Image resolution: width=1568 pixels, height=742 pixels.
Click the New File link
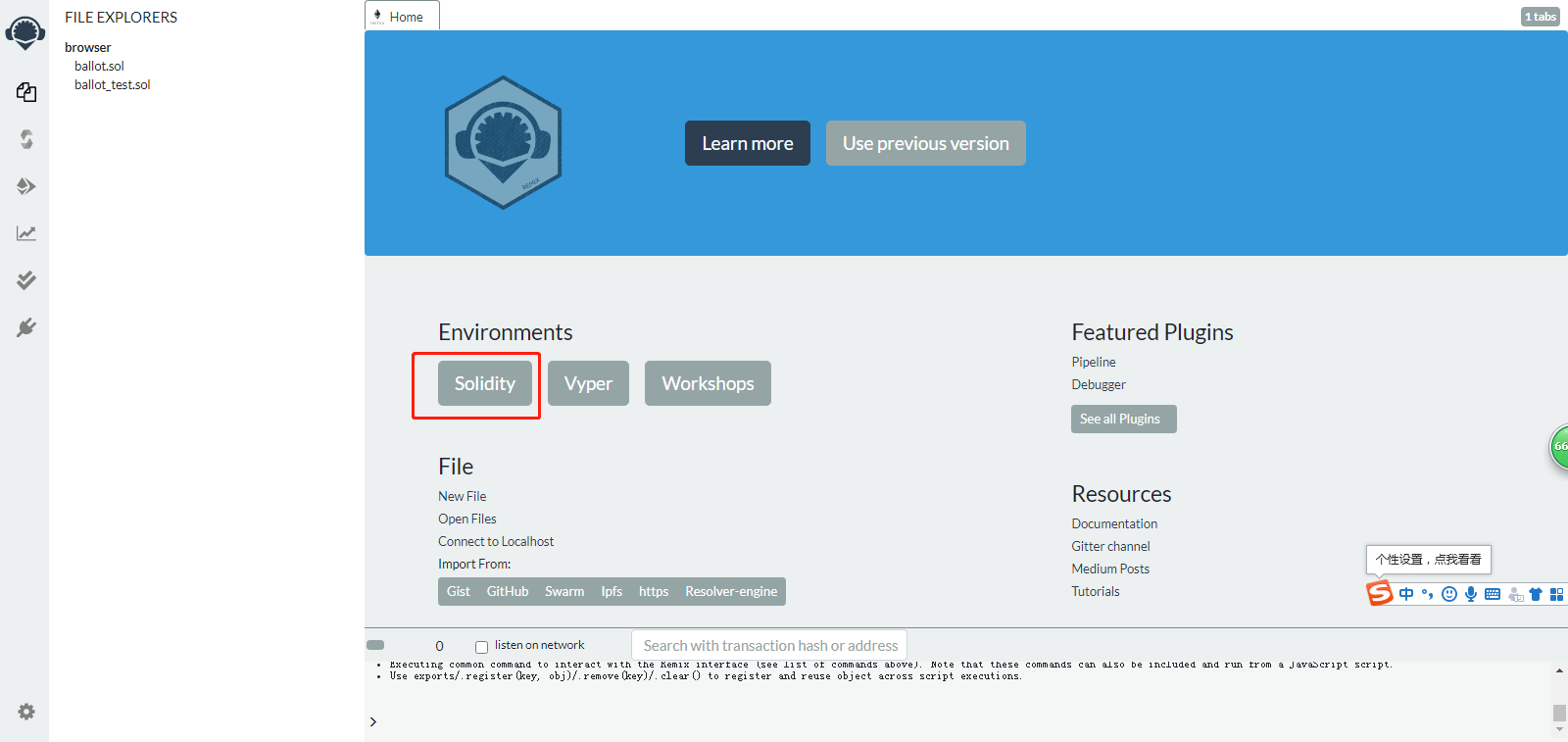click(463, 496)
